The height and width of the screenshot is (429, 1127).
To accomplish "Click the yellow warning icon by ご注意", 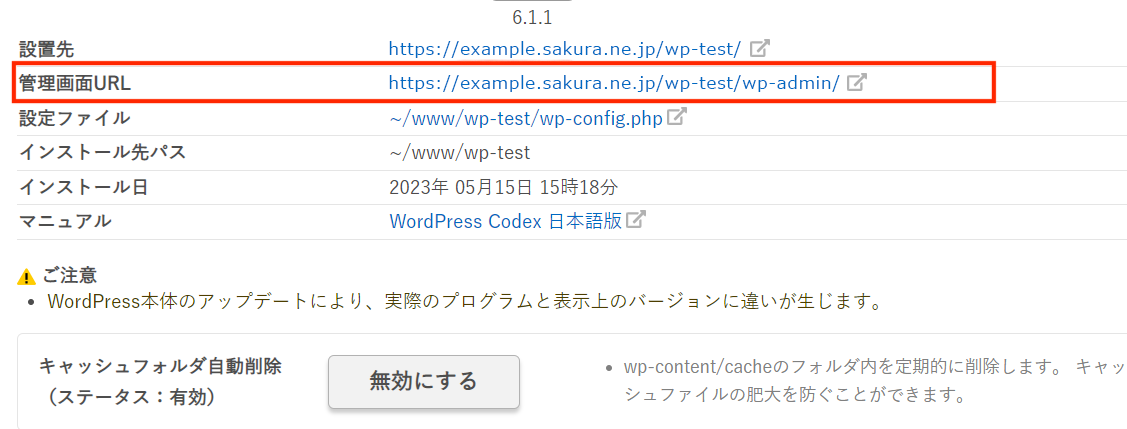I will click(x=27, y=275).
